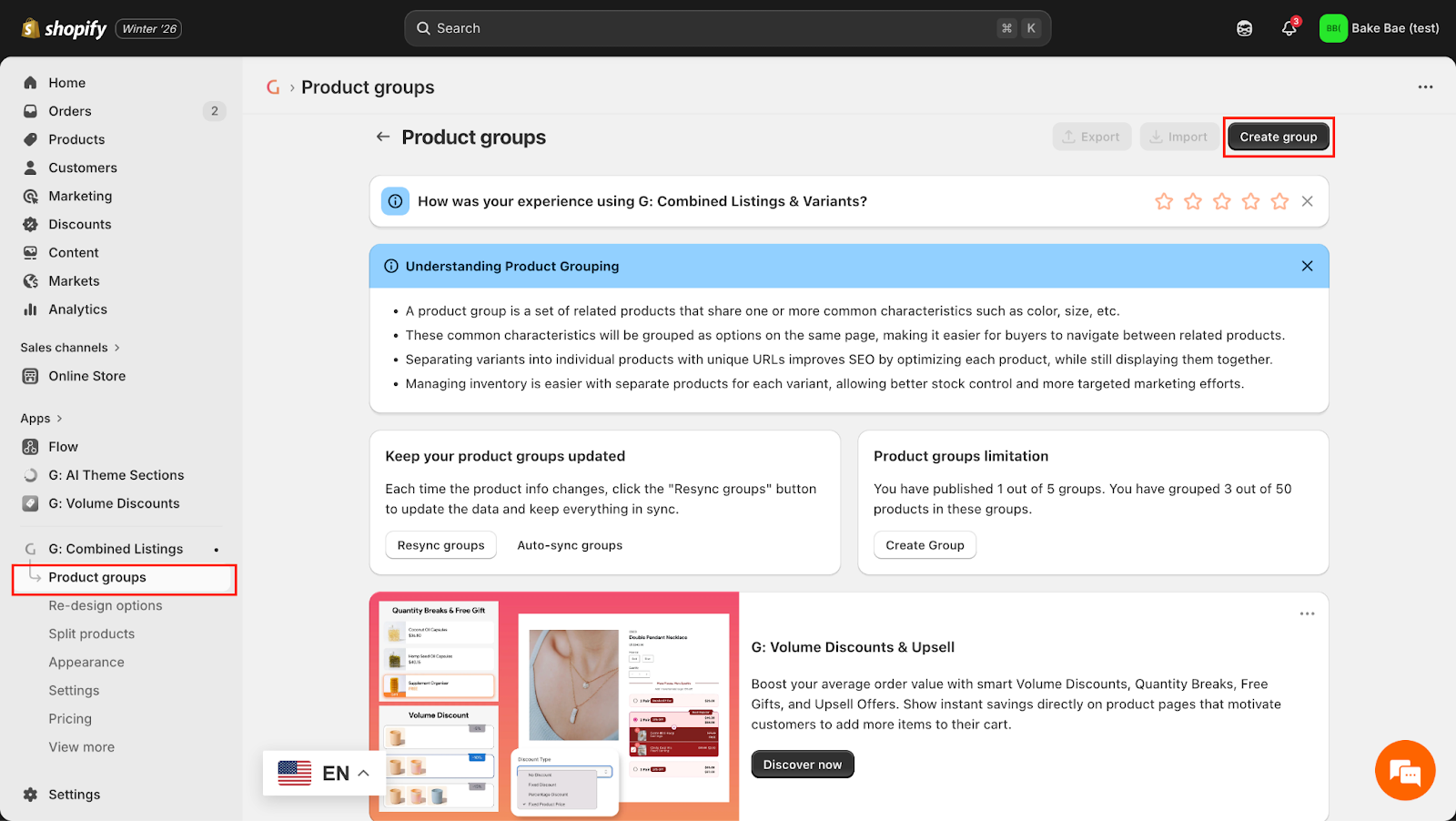This screenshot has height=821, width=1456.
Task: Close the Understanding Product Grouping panel
Action: pos(1307,266)
